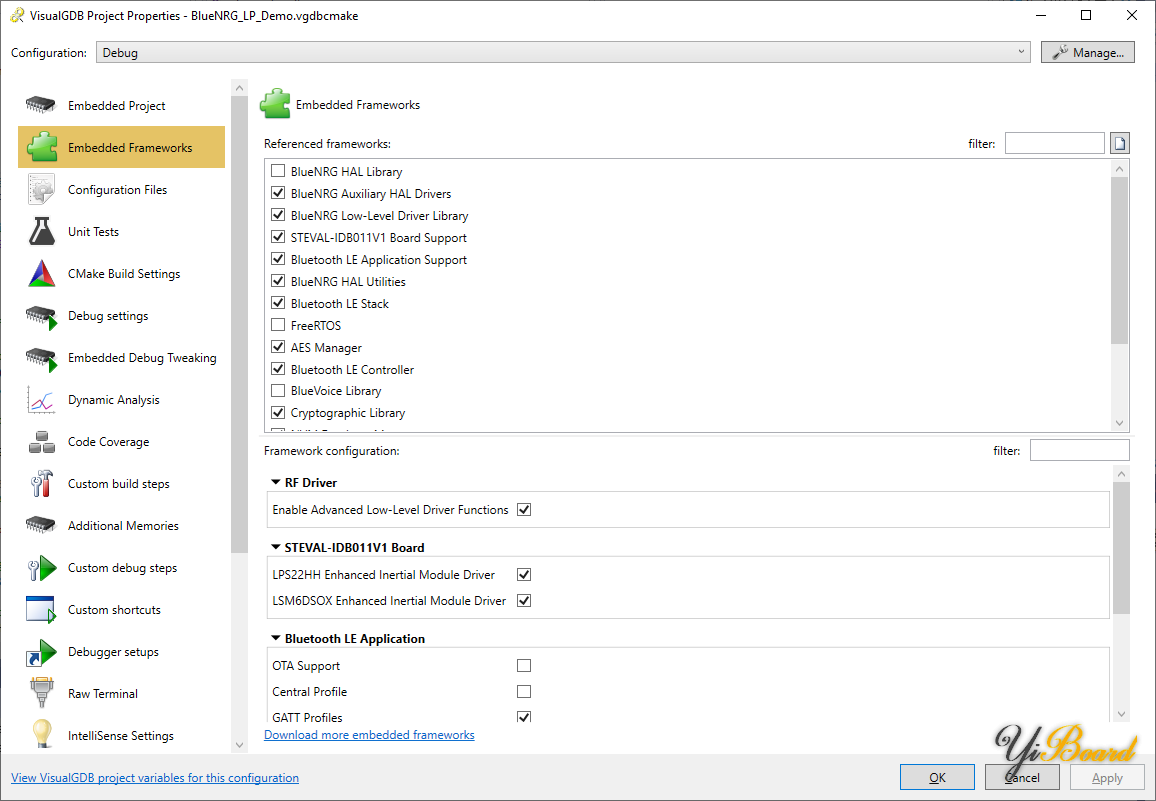Uncheck BlueNRG Low-Level Driver Library

[x=278, y=215]
